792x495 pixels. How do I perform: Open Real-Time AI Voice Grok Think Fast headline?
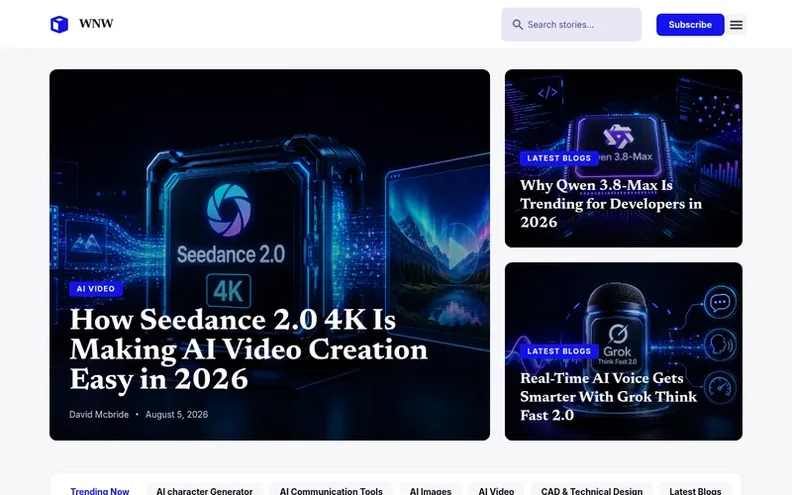(609, 397)
